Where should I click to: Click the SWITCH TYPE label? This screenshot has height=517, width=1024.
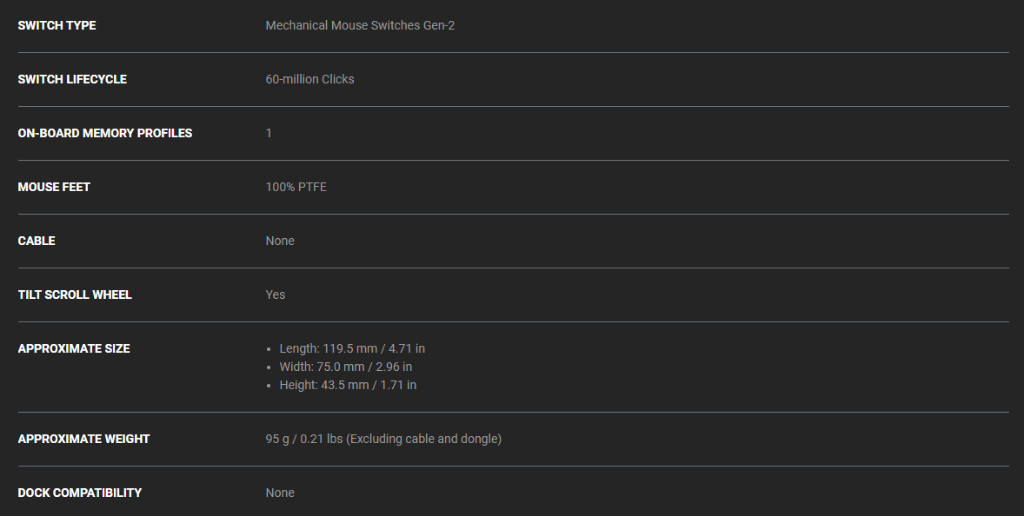tap(57, 25)
